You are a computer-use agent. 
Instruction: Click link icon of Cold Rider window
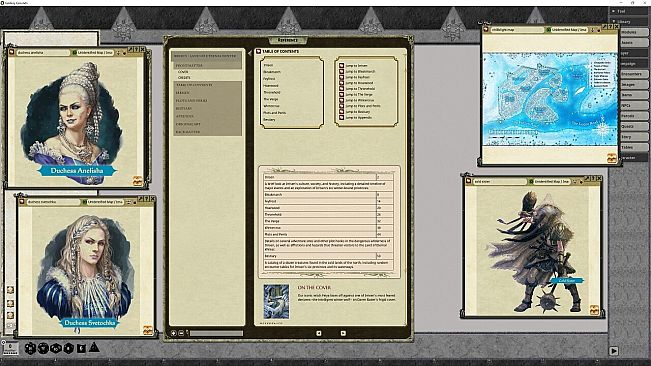pyautogui.click(x=469, y=181)
